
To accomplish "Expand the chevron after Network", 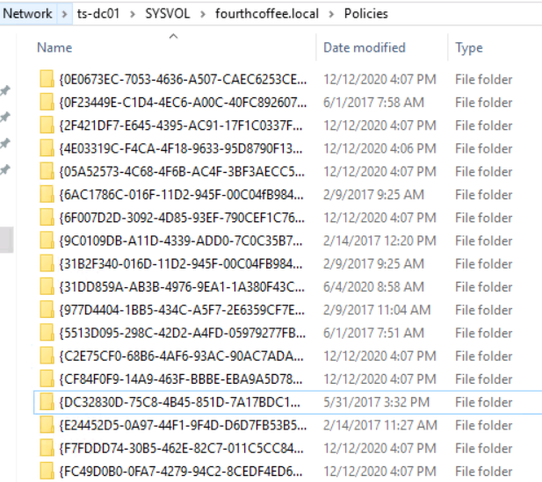I will click(x=64, y=14).
